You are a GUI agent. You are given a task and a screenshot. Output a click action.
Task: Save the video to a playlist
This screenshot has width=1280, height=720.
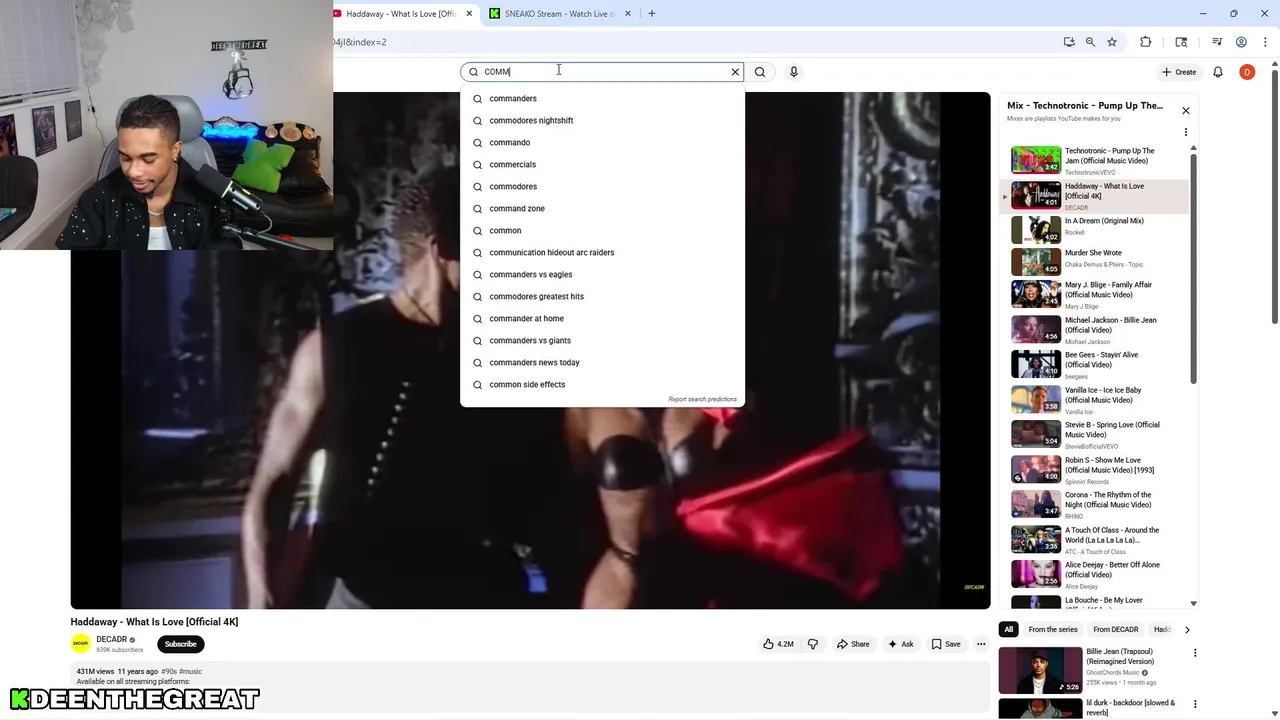[x=946, y=644]
